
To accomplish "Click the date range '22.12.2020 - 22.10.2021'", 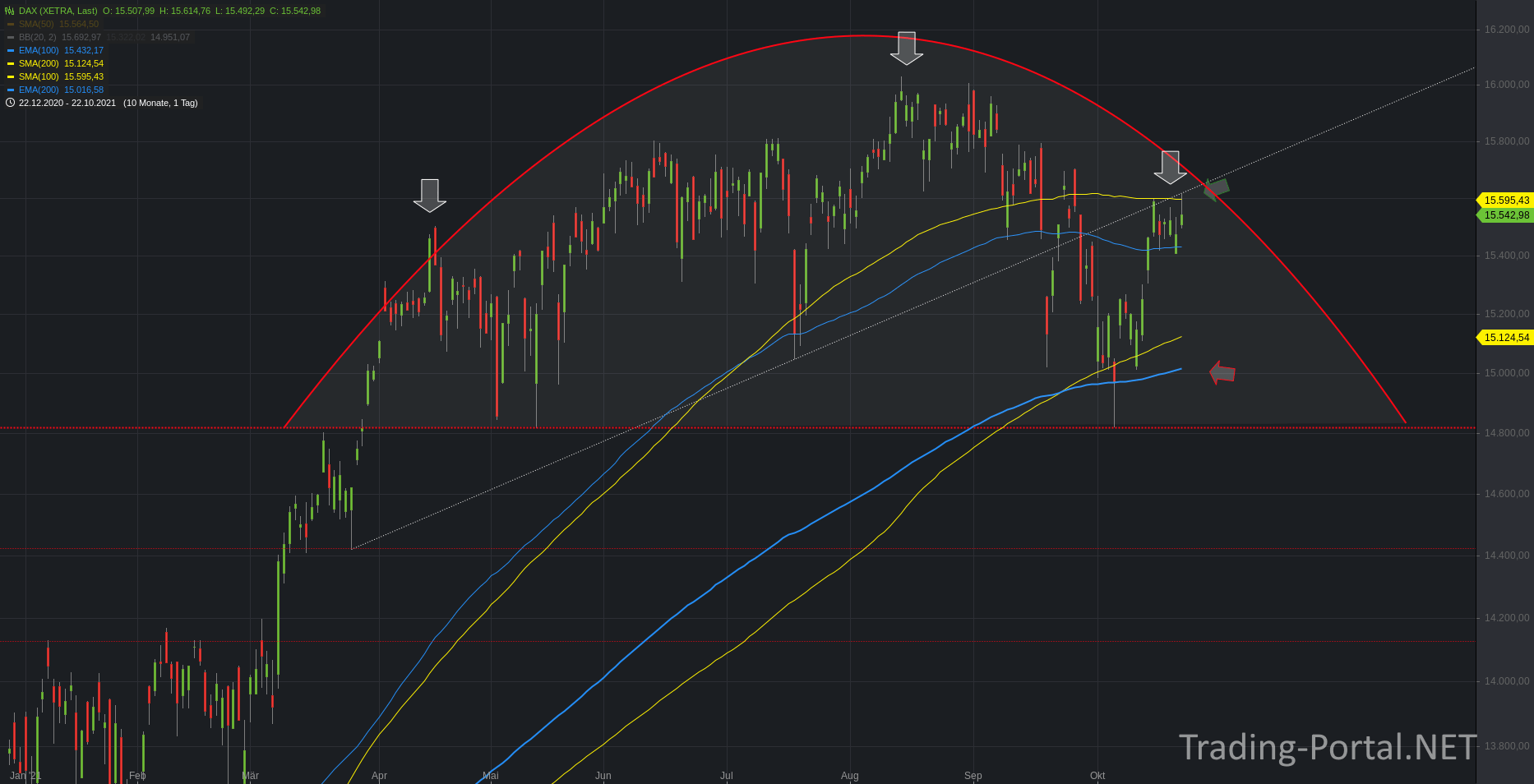I will pyautogui.click(x=67, y=103).
